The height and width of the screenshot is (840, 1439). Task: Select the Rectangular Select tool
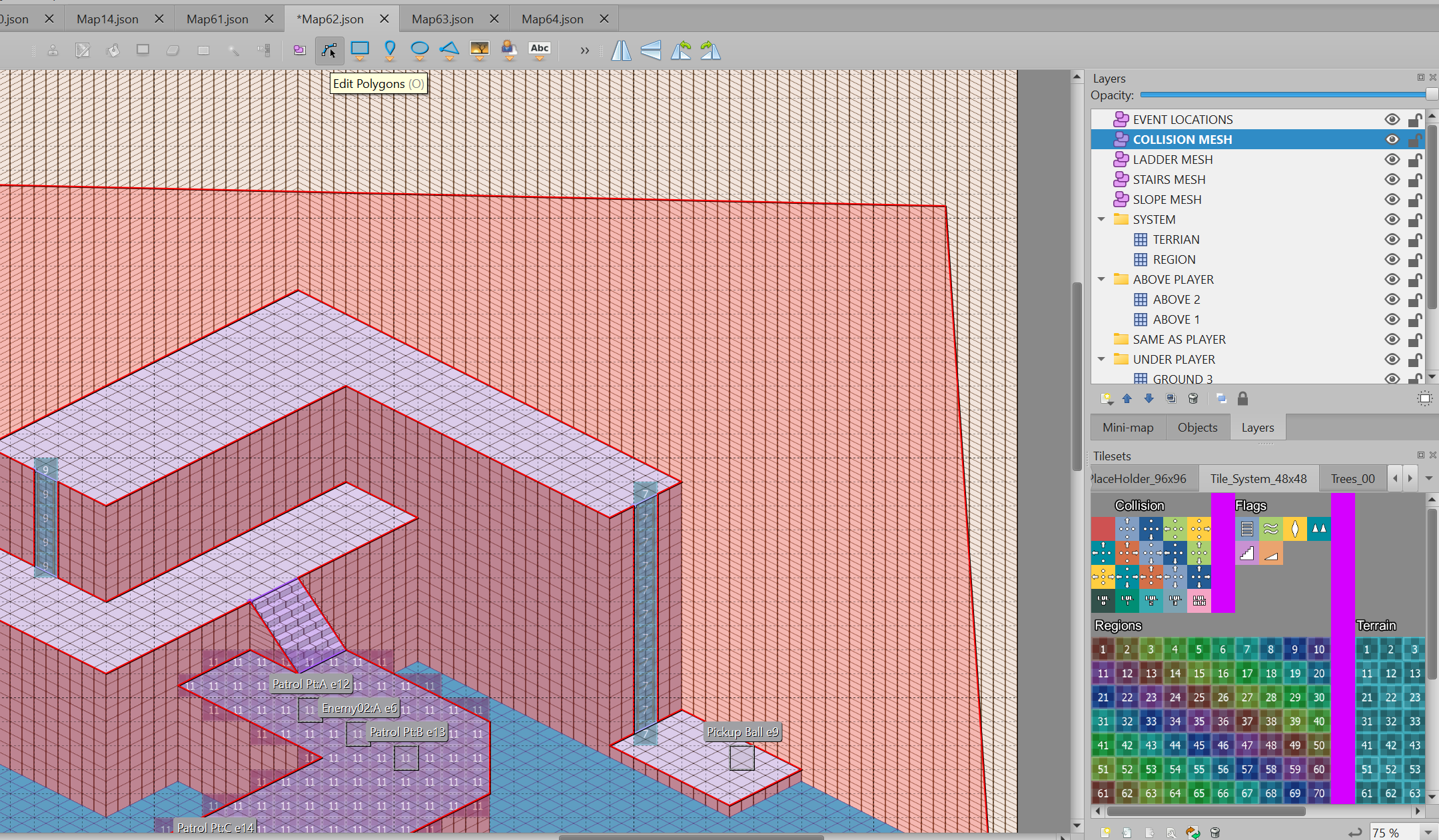tap(203, 50)
